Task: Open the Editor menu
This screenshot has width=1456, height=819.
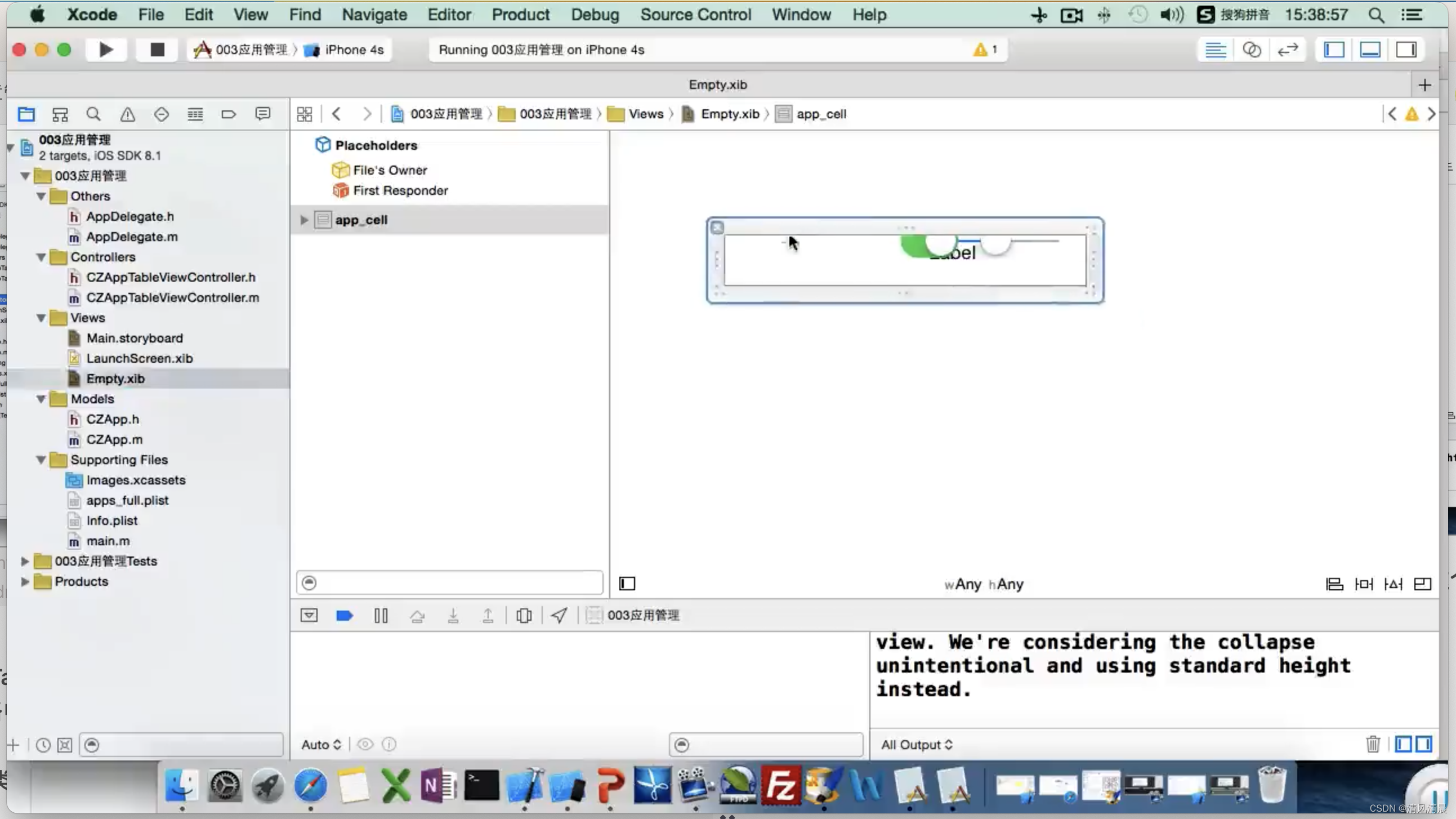Action: [449, 15]
